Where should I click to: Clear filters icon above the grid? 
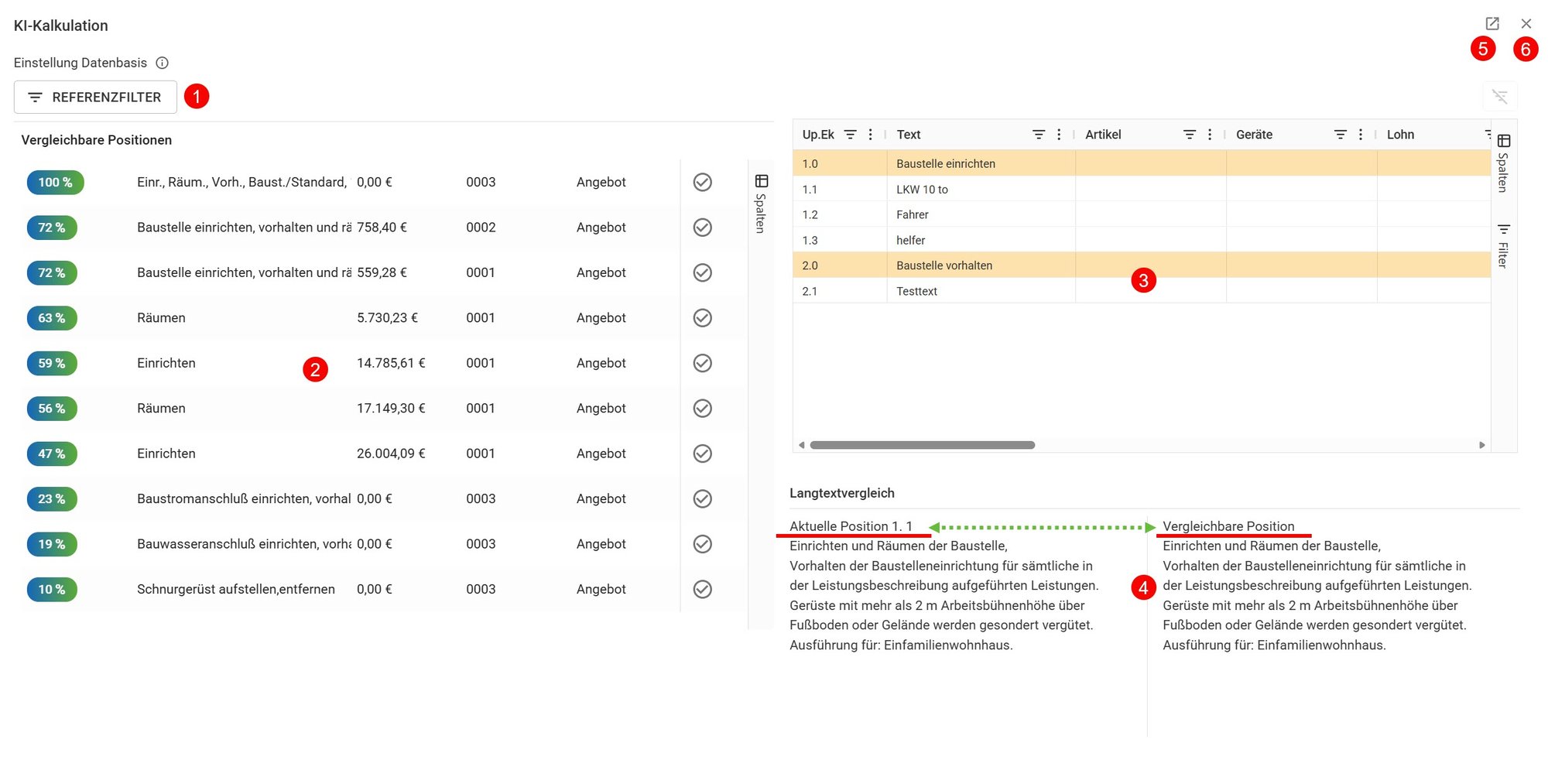[1499, 97]
